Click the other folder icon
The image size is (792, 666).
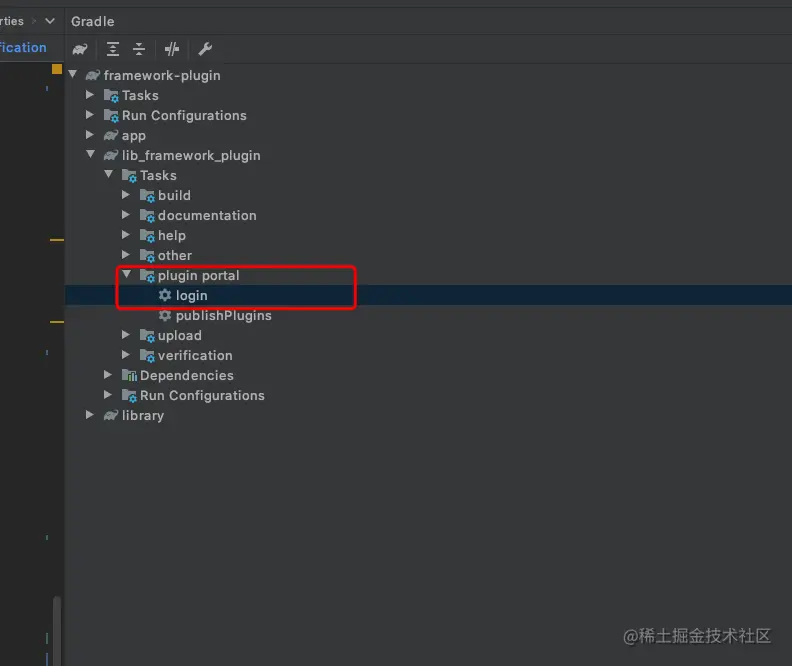[x=147, y=256]
